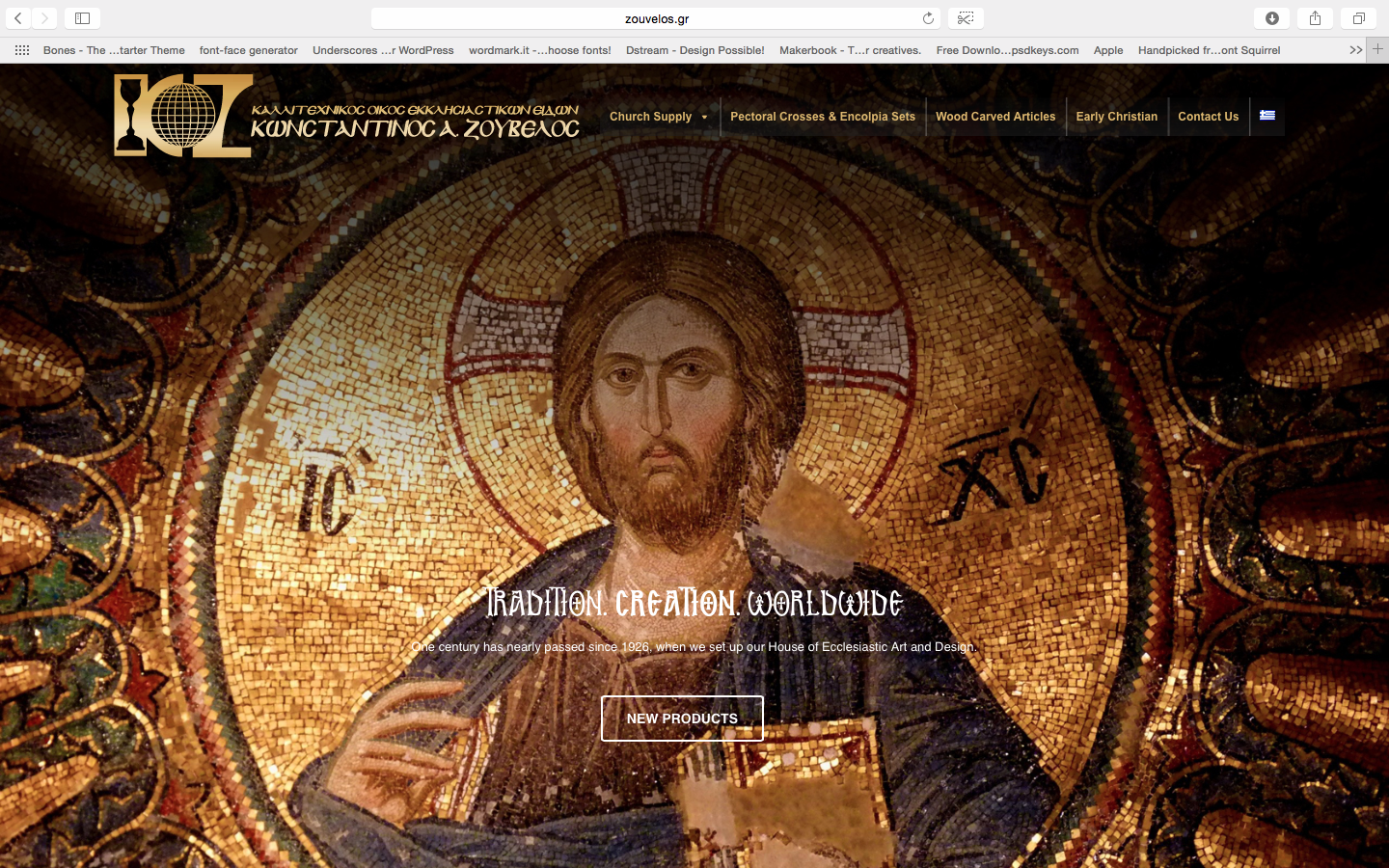Screen dimensions: 1389x868
Task: Click the Share icon in Safari toolbar
Action: point(1315,18)
